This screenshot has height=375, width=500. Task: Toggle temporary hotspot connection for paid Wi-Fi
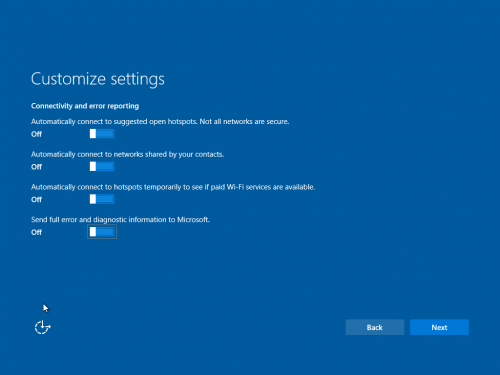[x=102, y=199]
